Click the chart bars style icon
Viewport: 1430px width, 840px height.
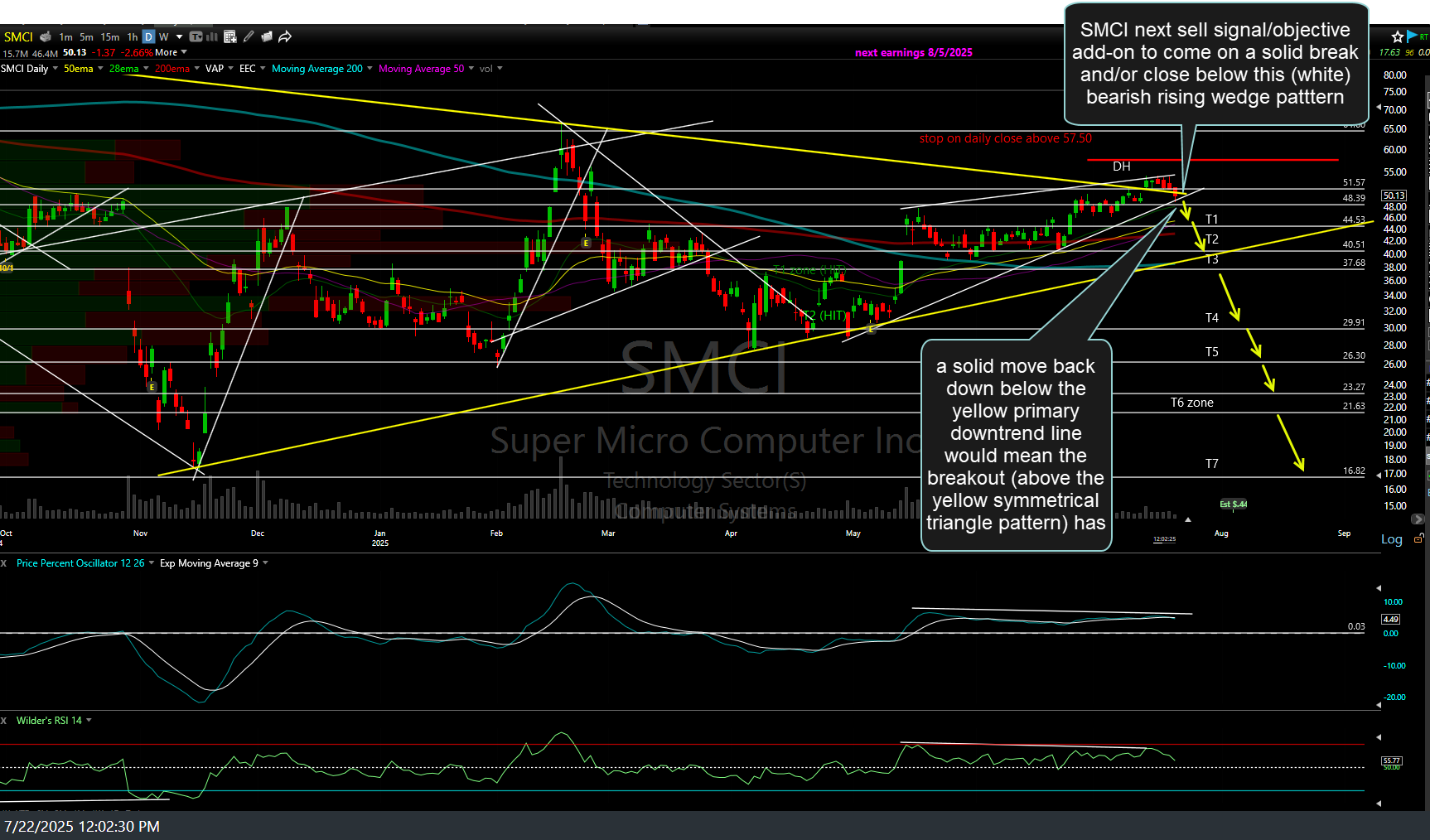click(x=212, y=36)
